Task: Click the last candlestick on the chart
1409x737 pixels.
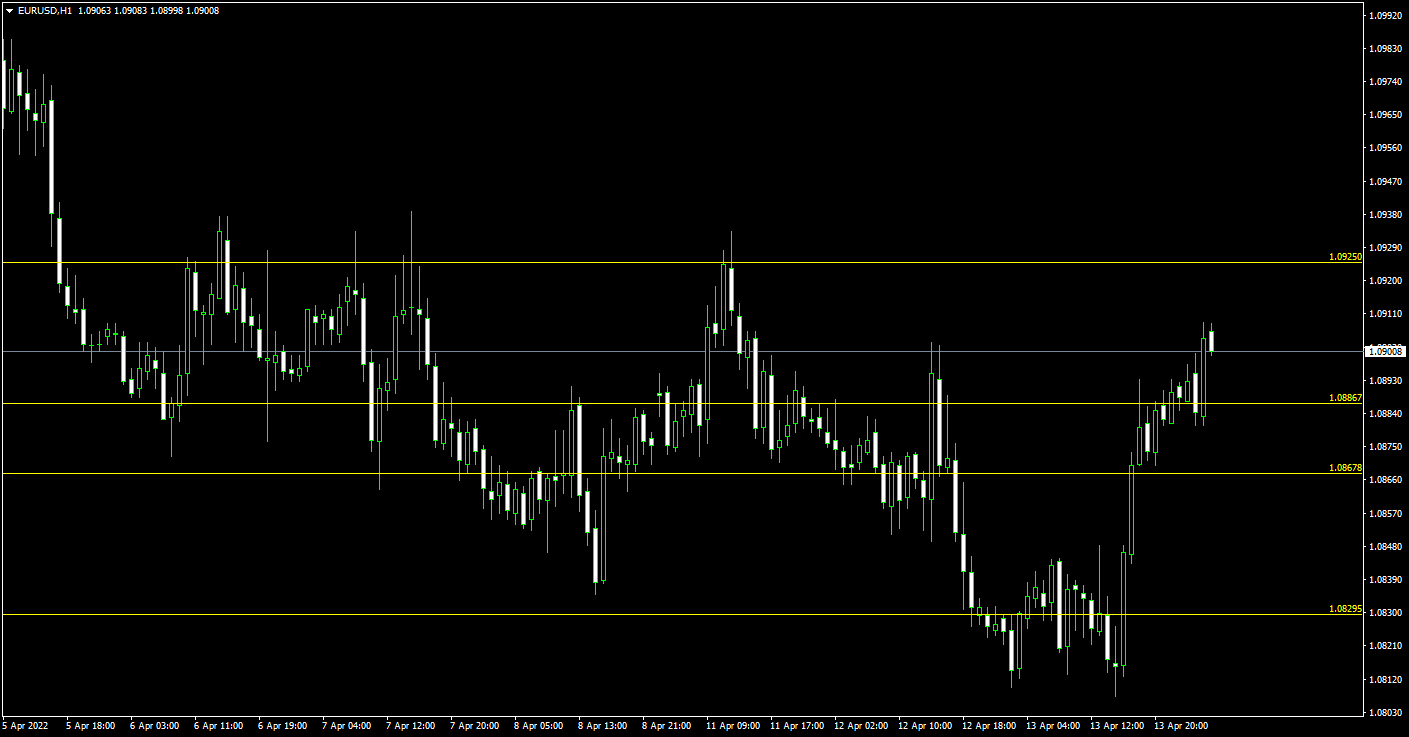Action: point(1211,341)
